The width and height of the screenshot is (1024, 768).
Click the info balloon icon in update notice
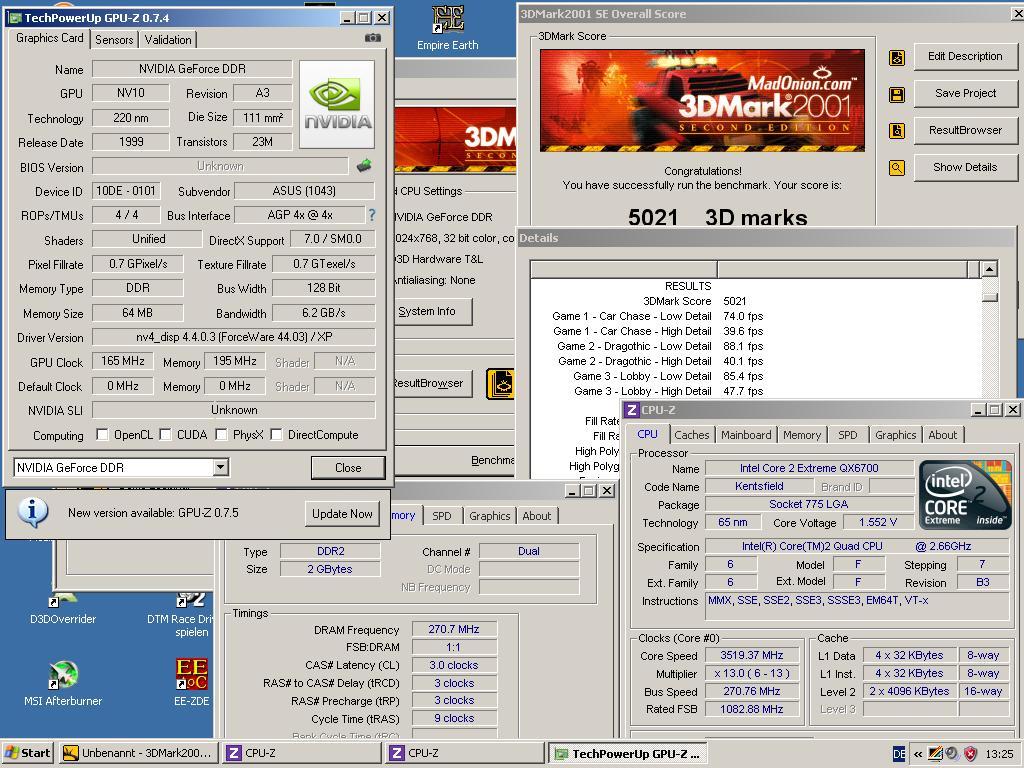point(33,513)
